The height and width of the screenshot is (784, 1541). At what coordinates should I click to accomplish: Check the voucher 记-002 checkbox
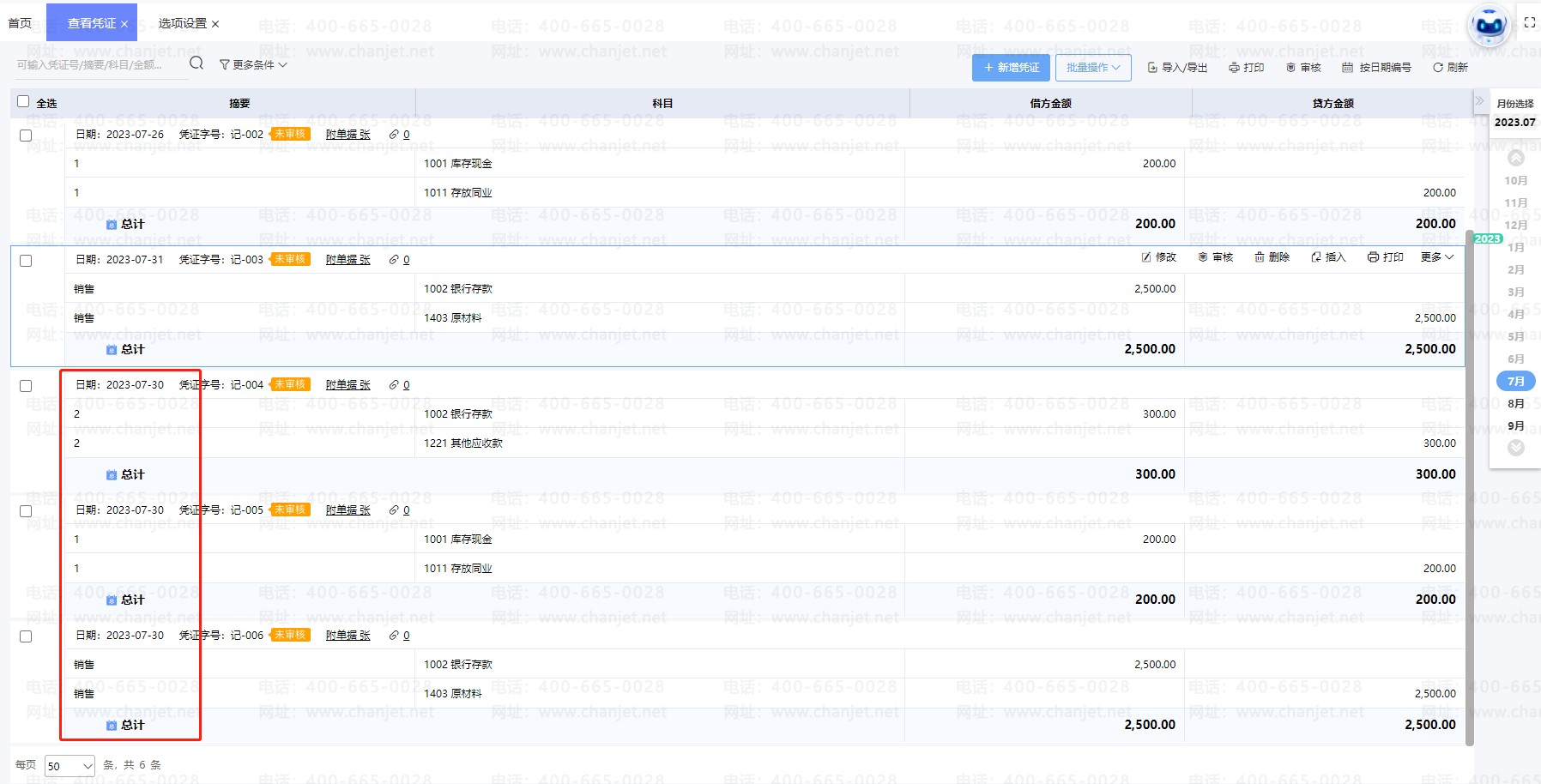[x=26, y=136]
